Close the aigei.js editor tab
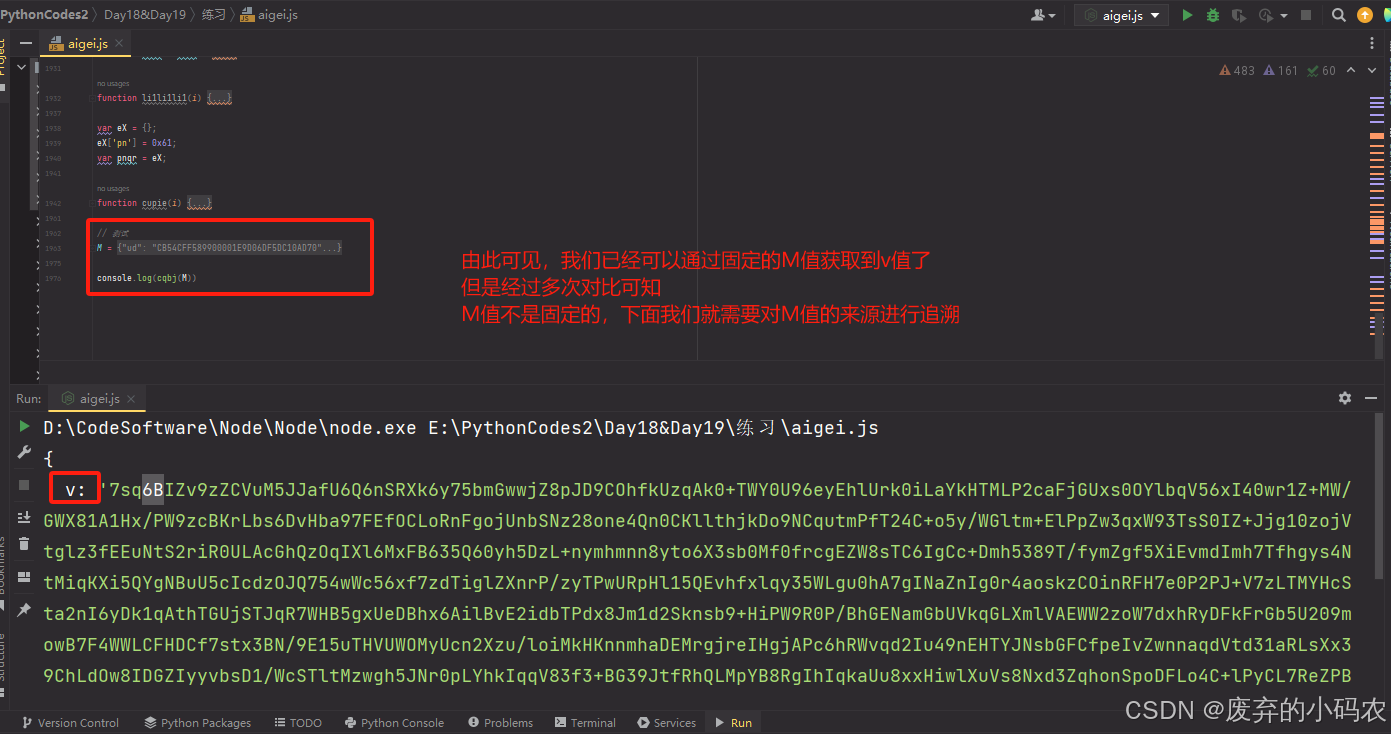The height and width of the screenshot is (734, 1391). pyautogui.click(x=119, y=44)
